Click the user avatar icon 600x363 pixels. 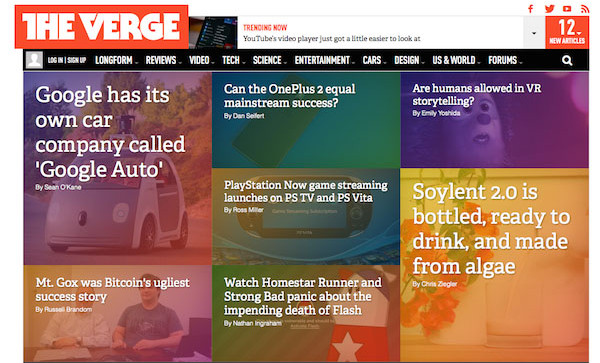coord(34,60)
